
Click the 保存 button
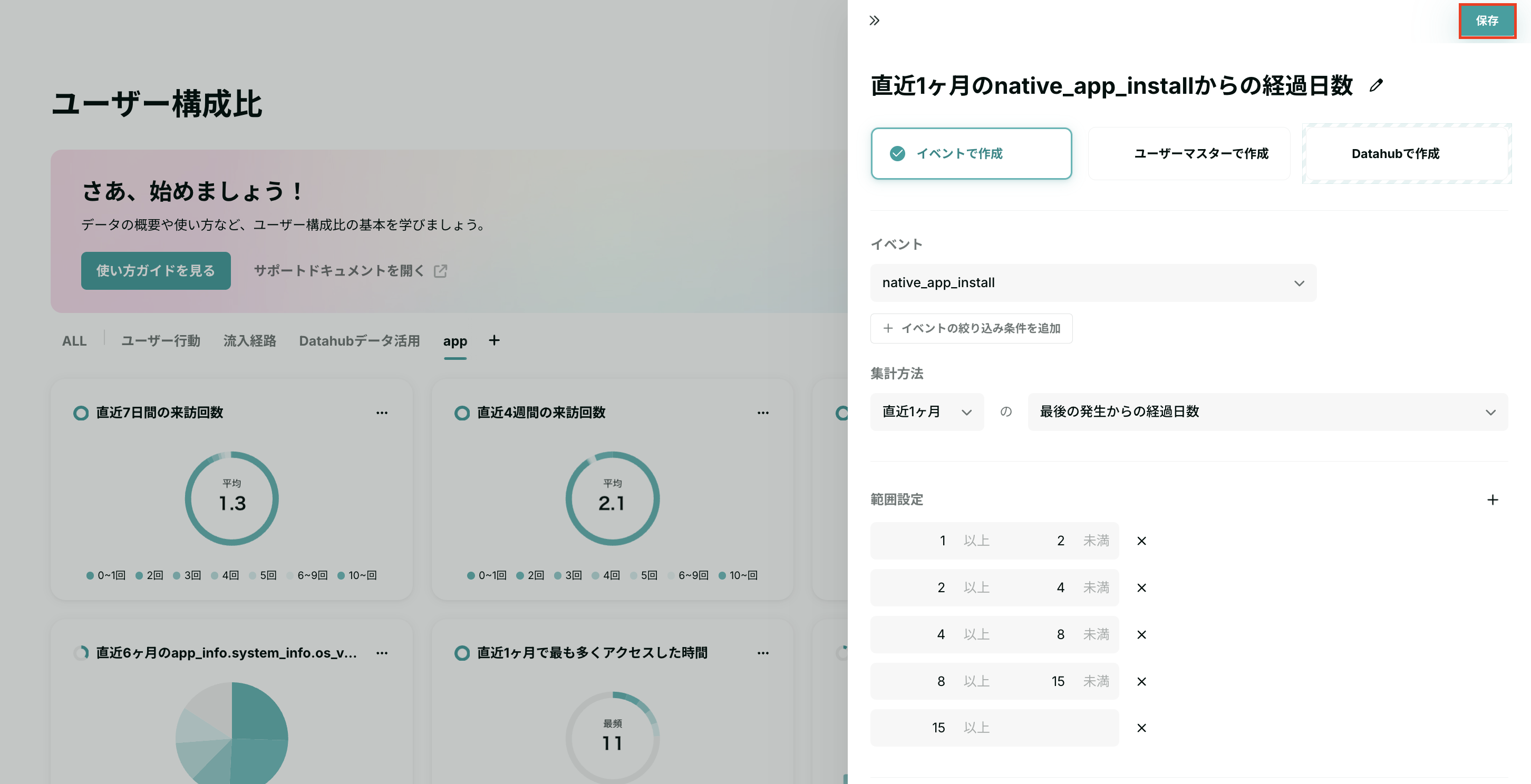pyautogui.click(x=1486, y=21)
